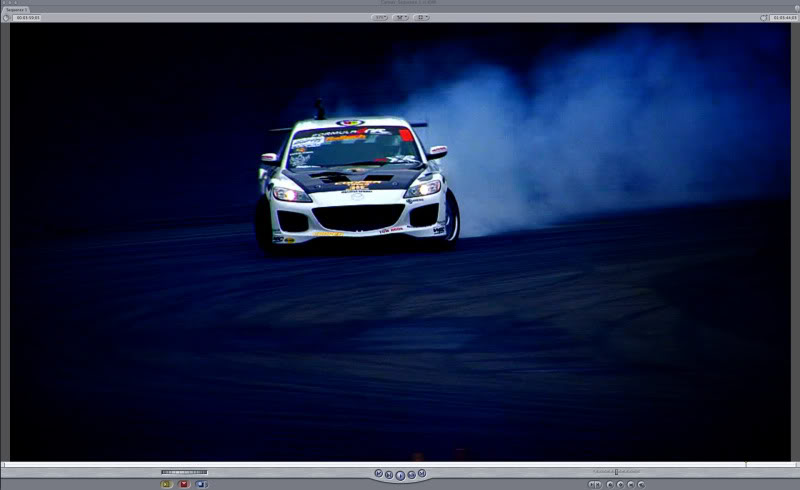Go to the previous edit point
800x490 pixels.
pos(379,474)
